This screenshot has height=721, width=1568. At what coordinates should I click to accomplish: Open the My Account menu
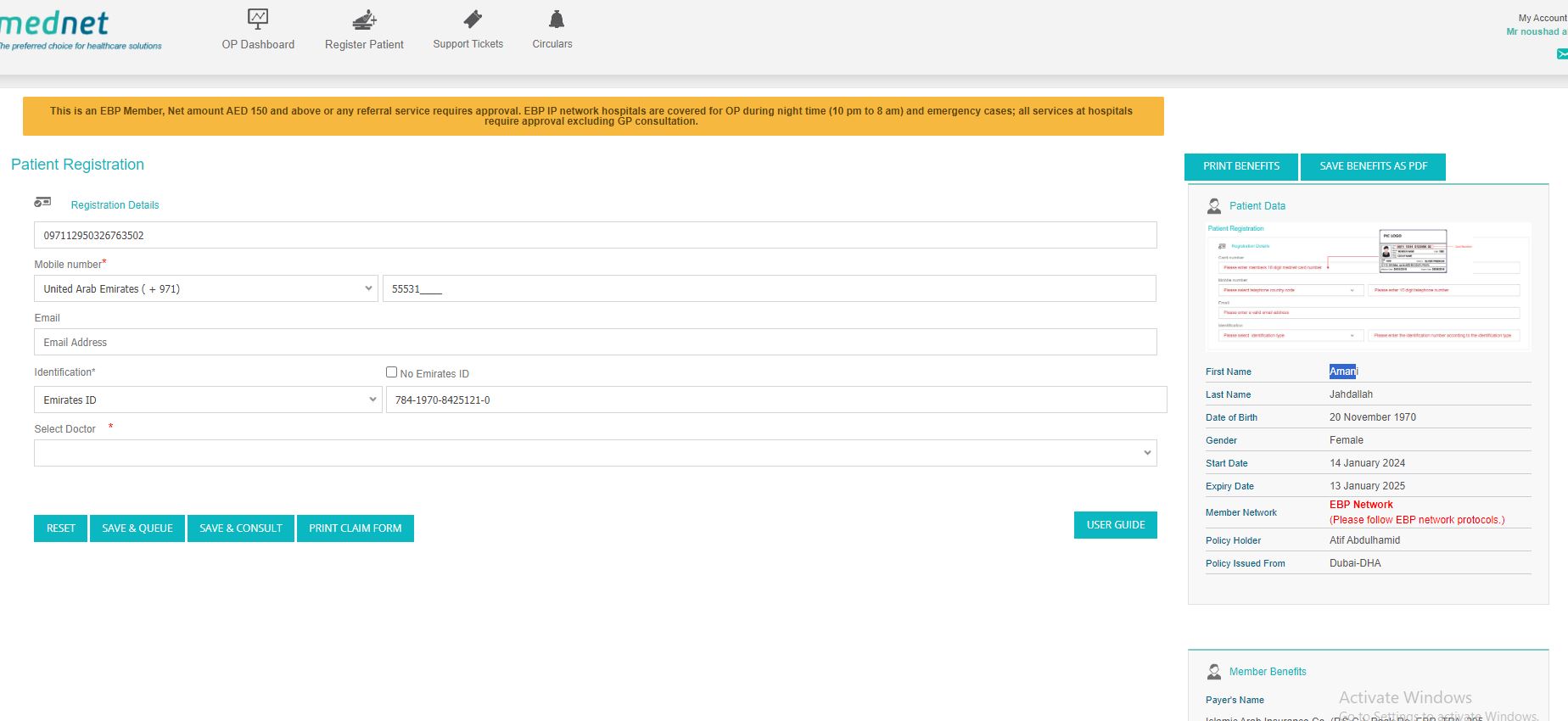pyautogui.click(x=1542, y=18)
